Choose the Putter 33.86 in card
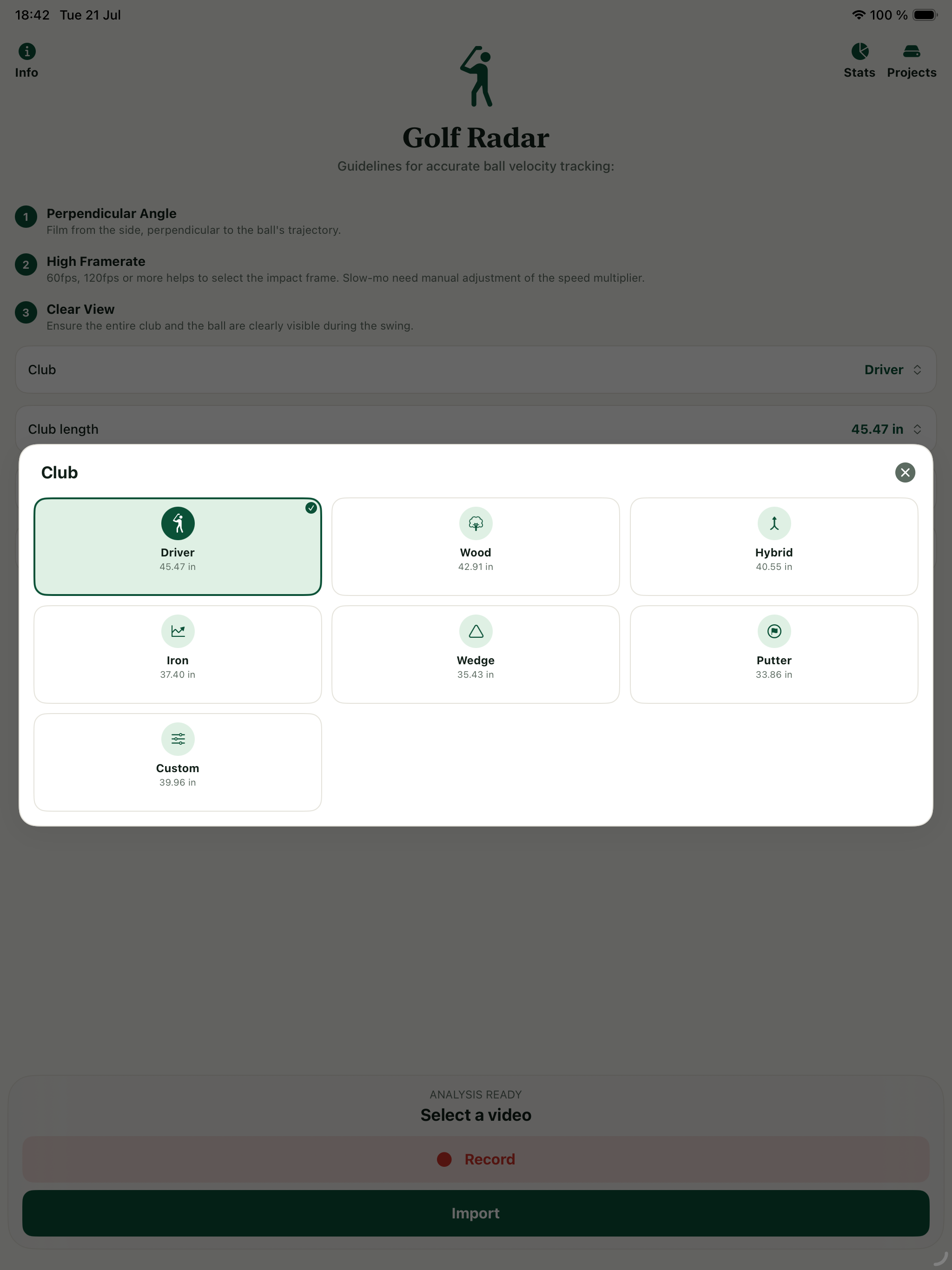 point(774,655)
